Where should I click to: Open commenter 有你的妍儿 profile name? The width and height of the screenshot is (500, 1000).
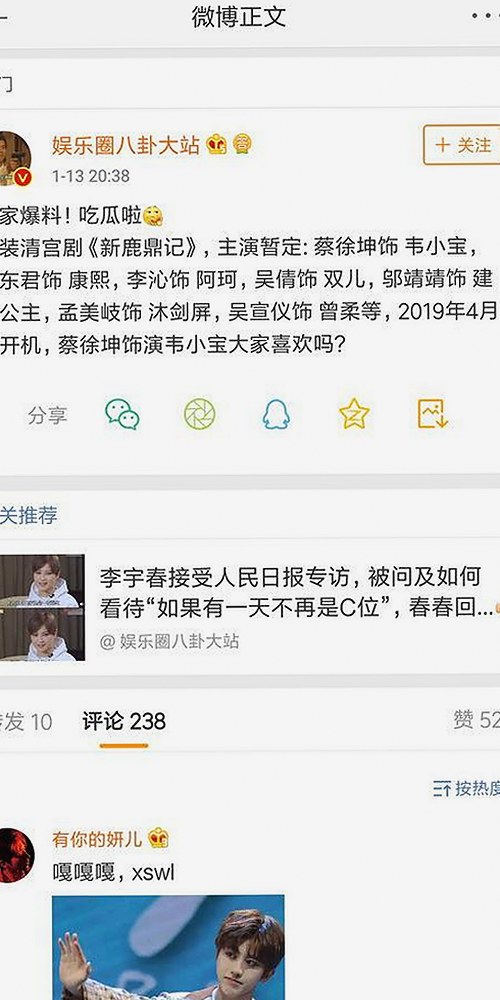(x=97, y=839)
